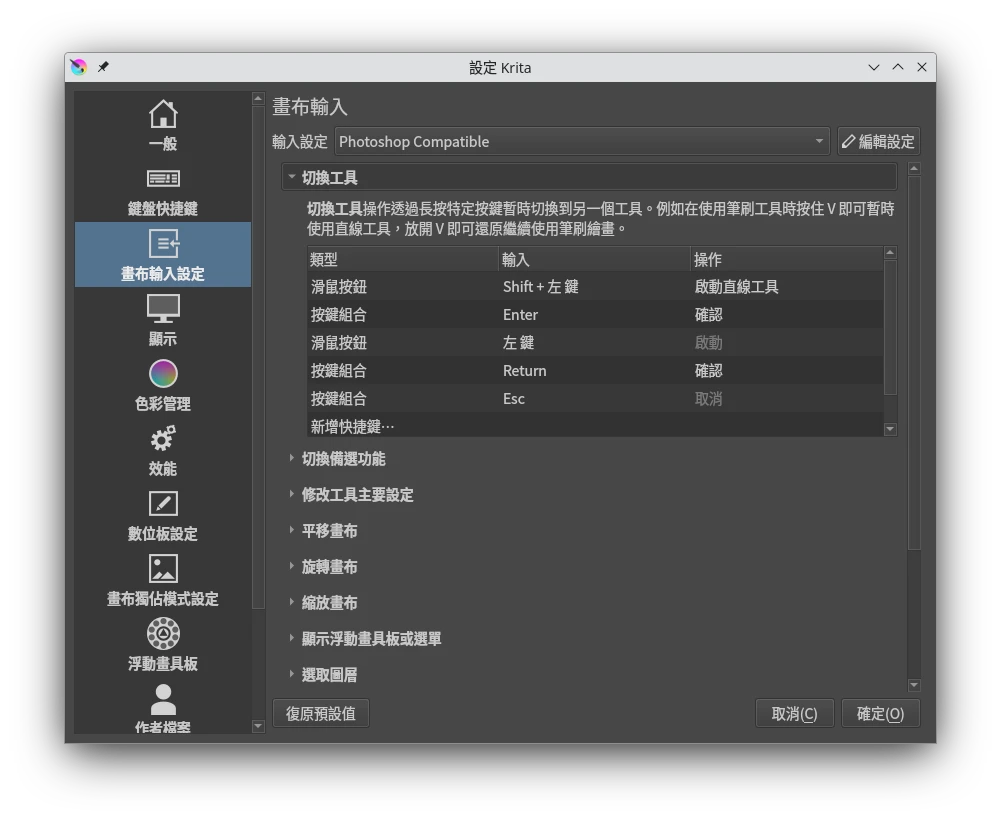Viewport: 1001px width, 820px height.
Task: Collapse the 切換工具 section
Action: pos(292,178)
